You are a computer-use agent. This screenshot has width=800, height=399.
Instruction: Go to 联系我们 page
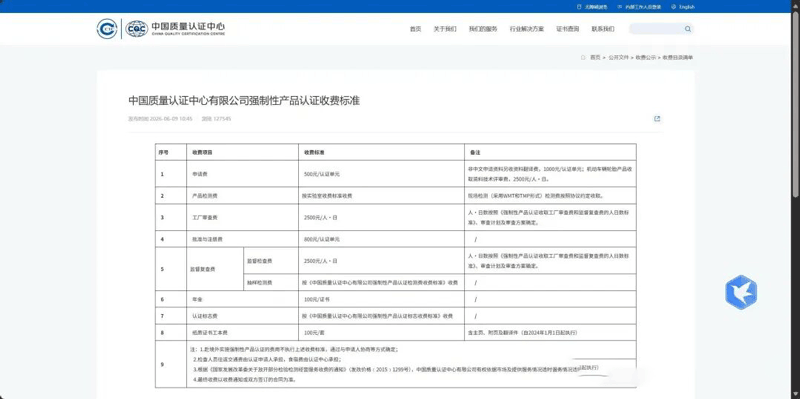pyautogui.click(x=603, y=29)
